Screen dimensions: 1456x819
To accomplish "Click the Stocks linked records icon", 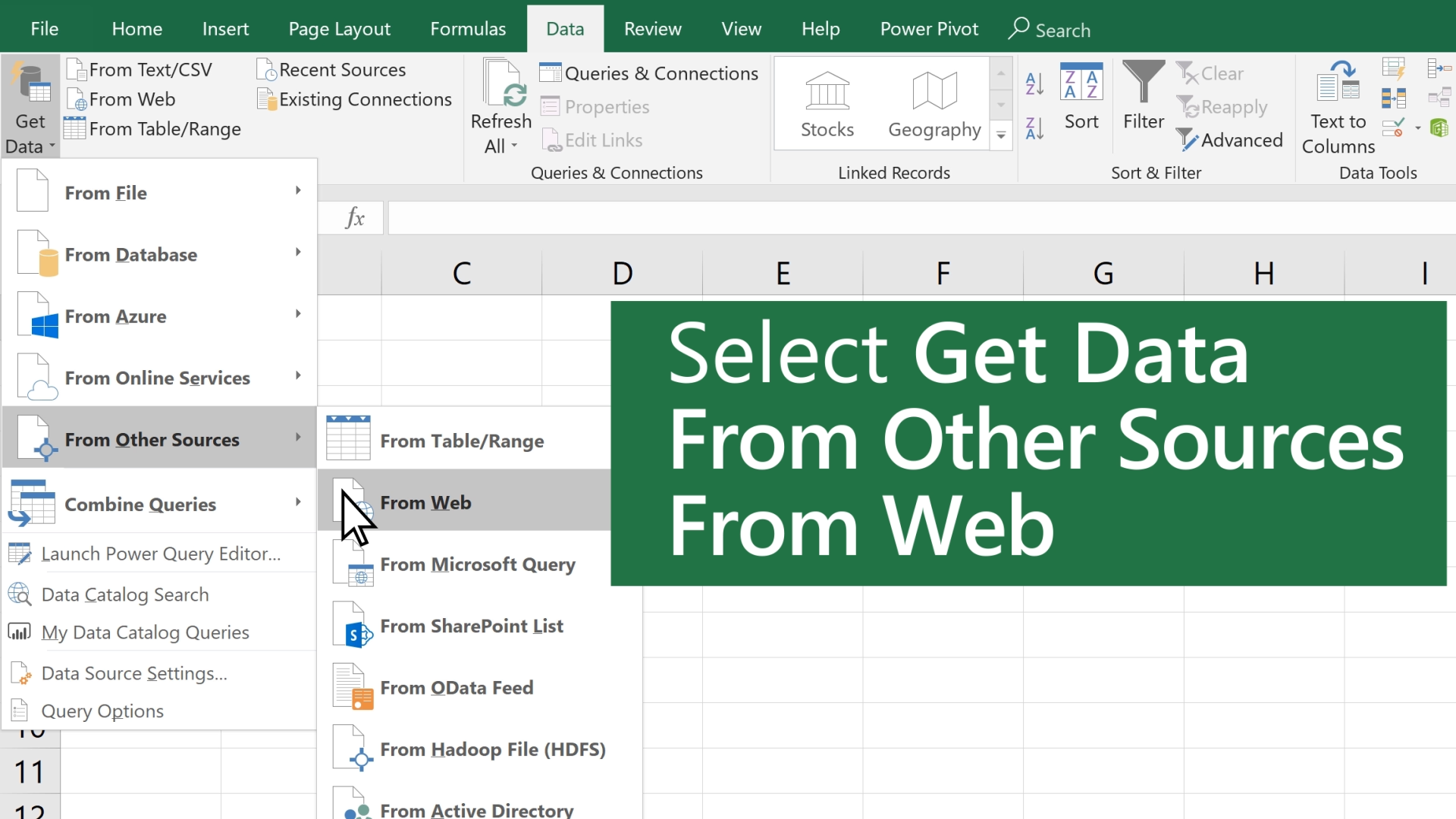I will [x=826, y=100].
